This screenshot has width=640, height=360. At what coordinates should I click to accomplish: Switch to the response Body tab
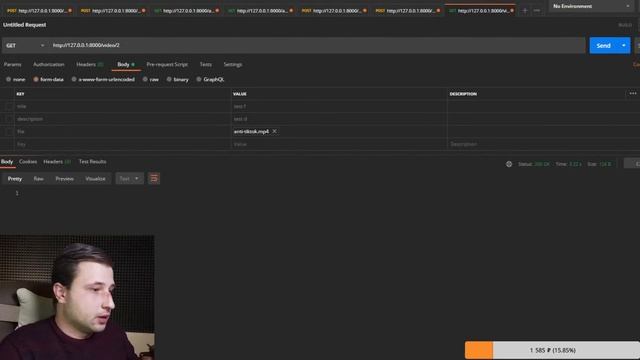click(x=7, y=162)
